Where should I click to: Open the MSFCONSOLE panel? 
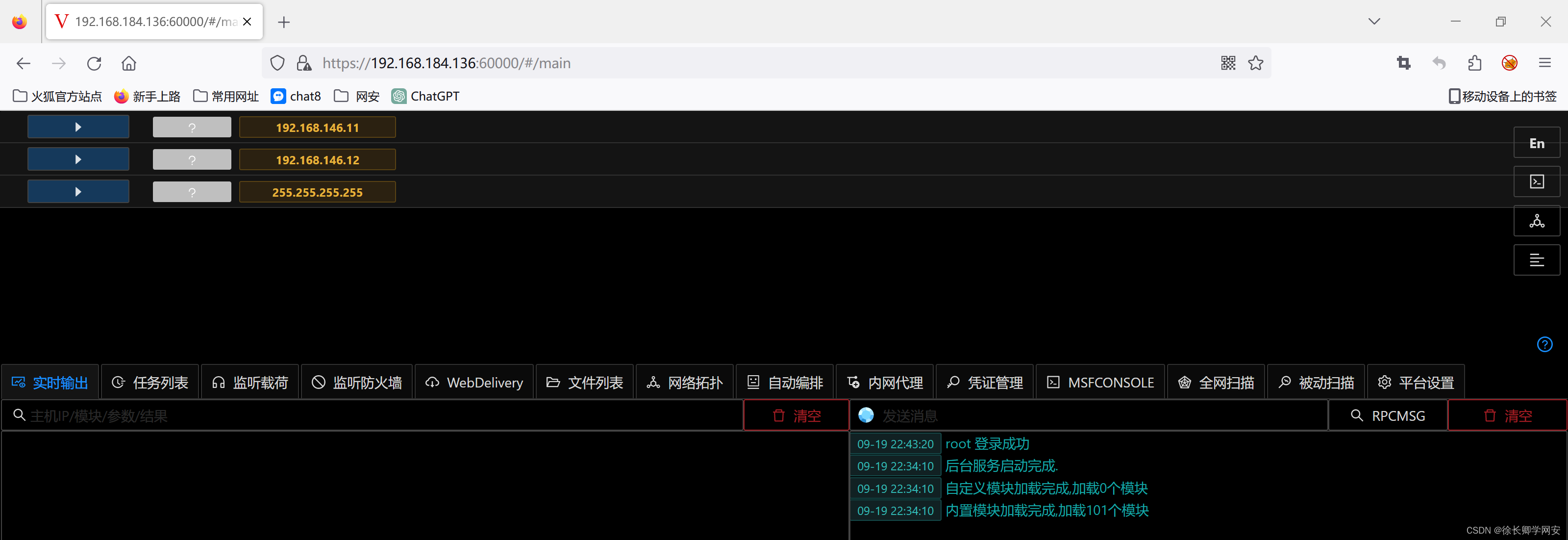pos(1100,382)
